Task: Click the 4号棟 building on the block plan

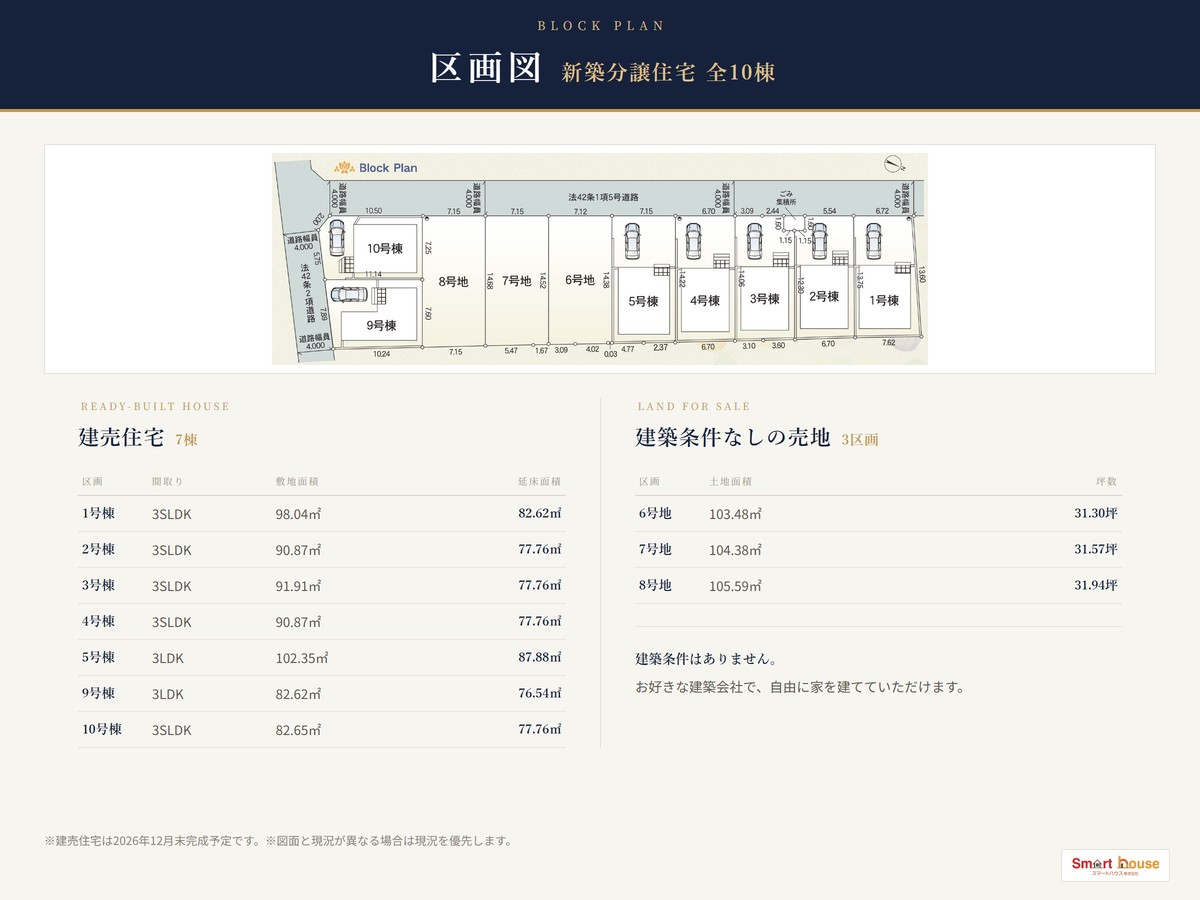Action: click(x=705, y=300)
